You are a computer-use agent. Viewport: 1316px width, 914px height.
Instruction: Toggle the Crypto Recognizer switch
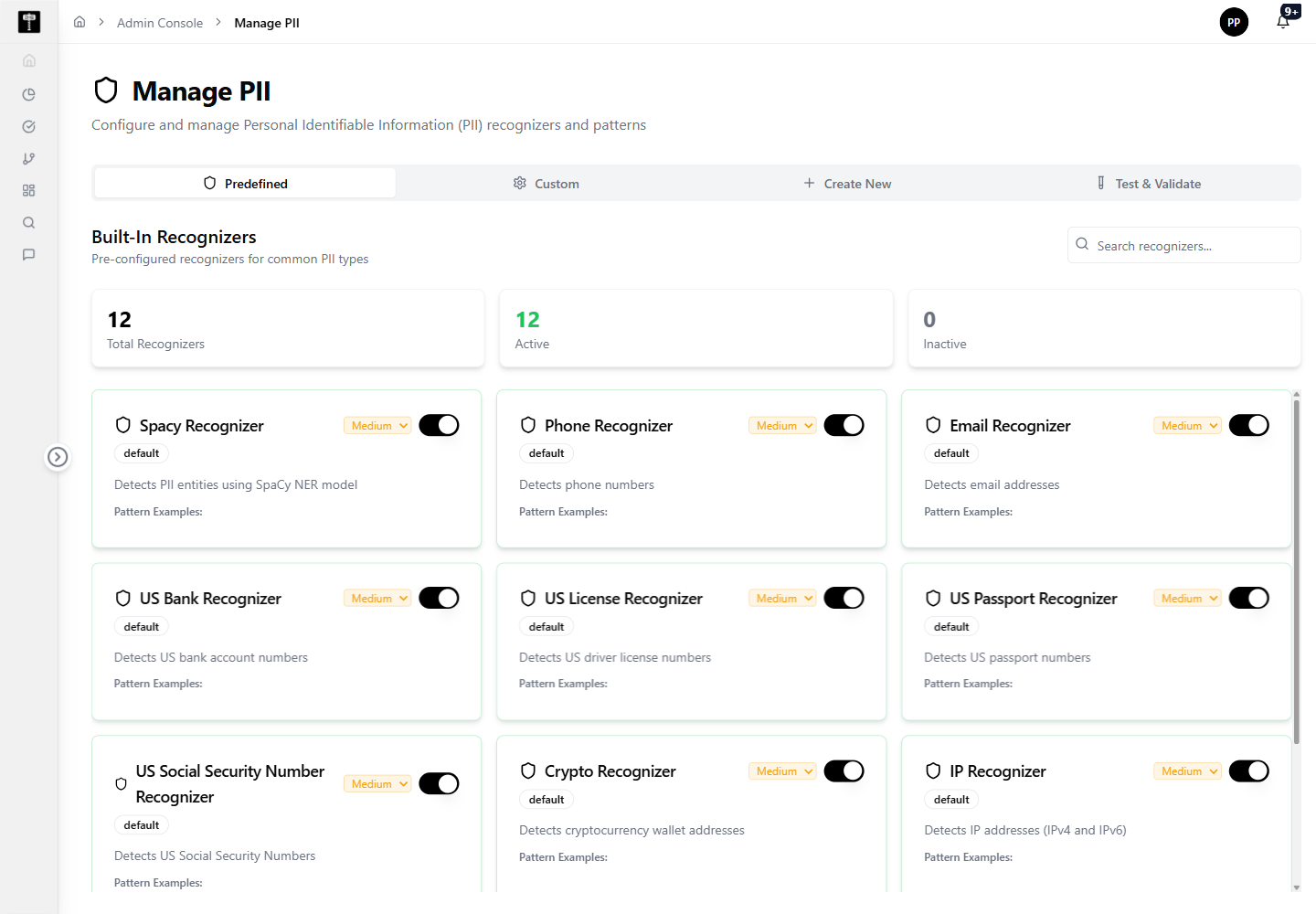[x=844, y=771]
